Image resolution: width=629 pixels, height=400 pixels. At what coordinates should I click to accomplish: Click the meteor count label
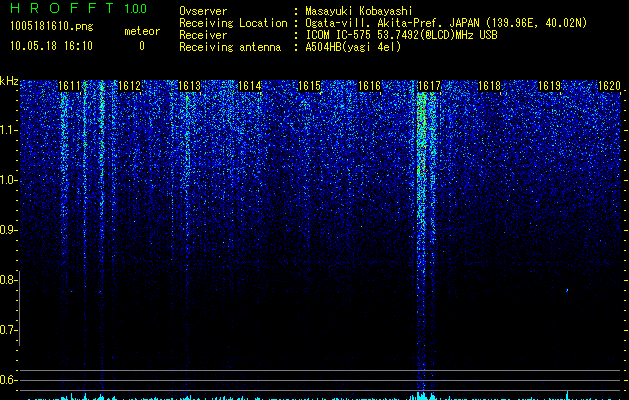(142, 31)
